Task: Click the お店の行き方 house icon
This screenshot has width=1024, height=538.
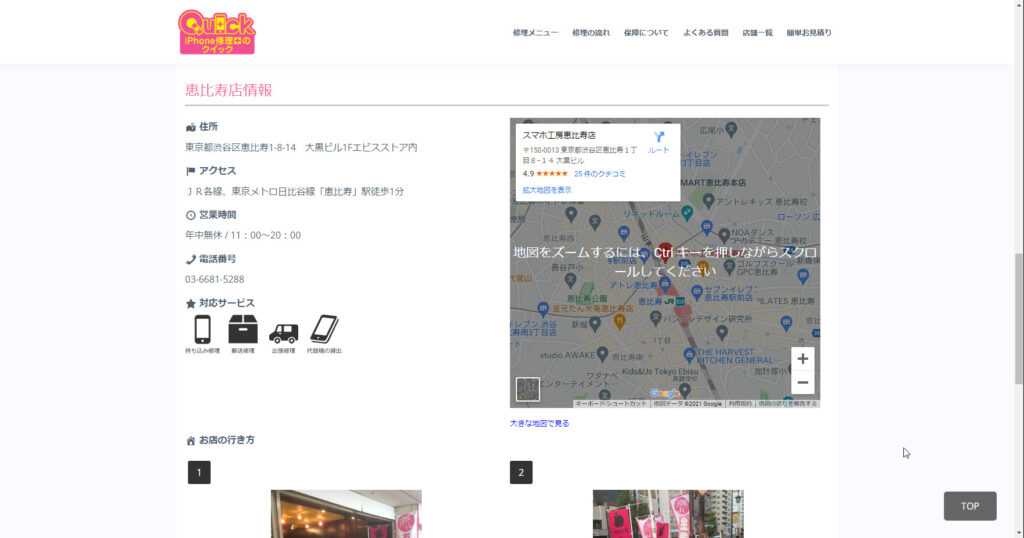Action: tap(191, 441)
